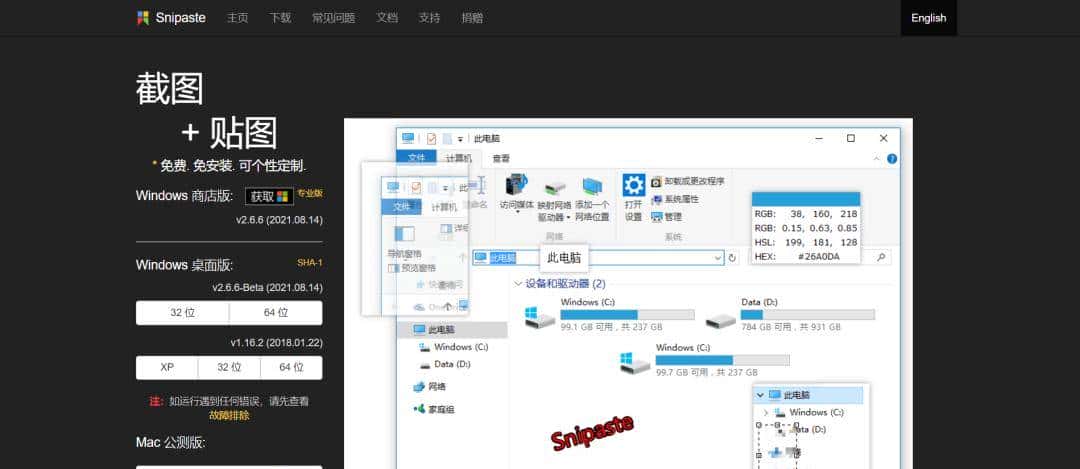The height and width of the screenshot is (469, 1080).
Task: Open the 捐赠 navbar link
Action: pos(472,18)
